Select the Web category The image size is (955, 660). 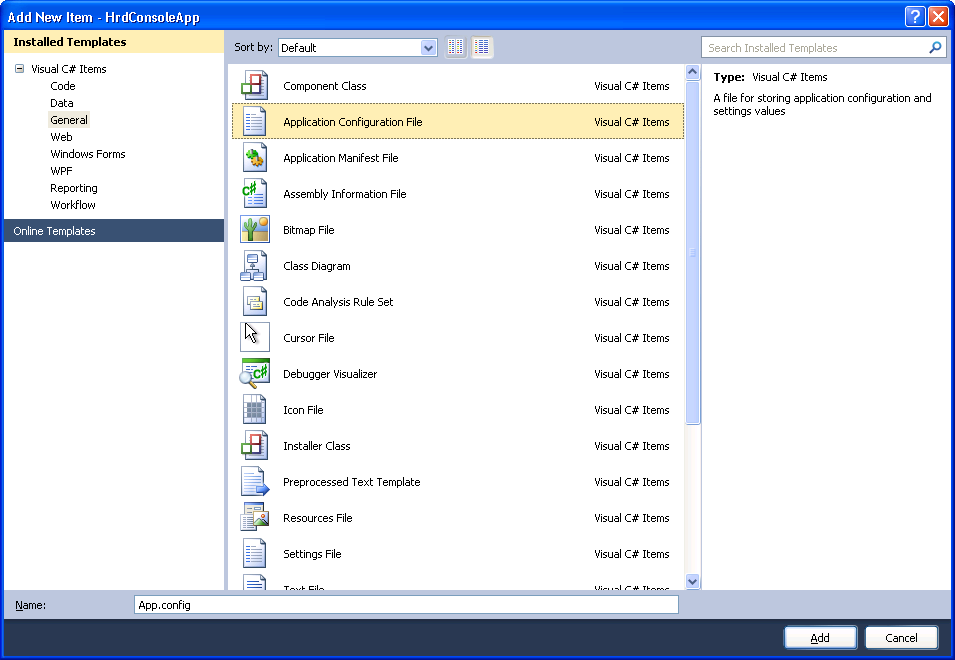[61, 137]
